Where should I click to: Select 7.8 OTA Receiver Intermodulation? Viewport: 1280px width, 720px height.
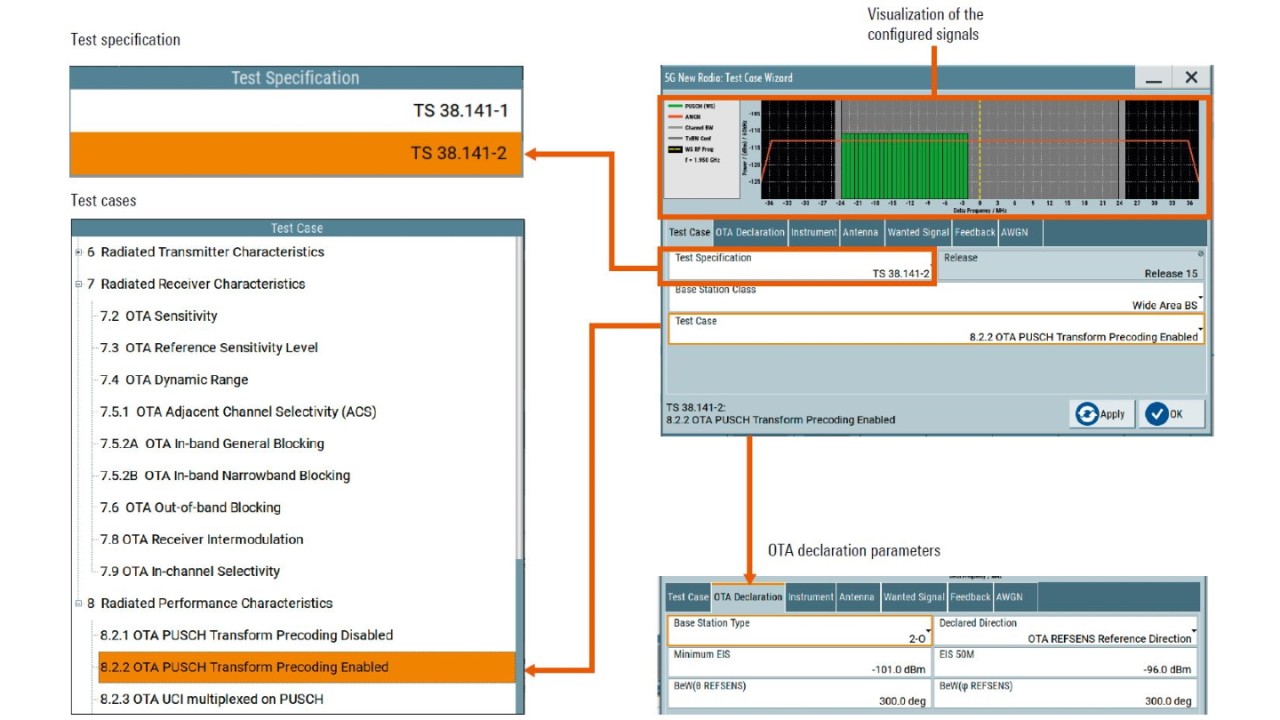201,539
